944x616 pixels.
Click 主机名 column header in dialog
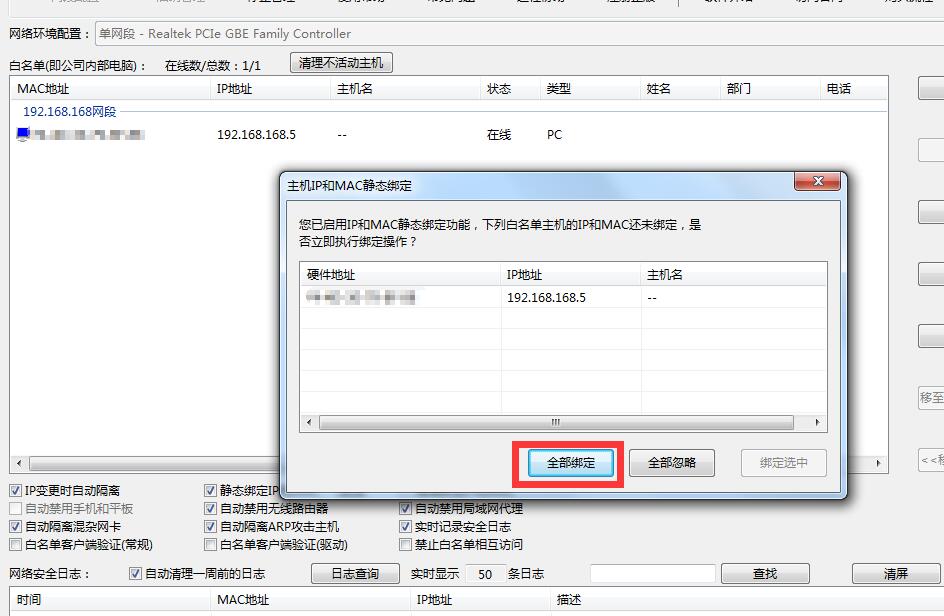(x=734, y=275)
